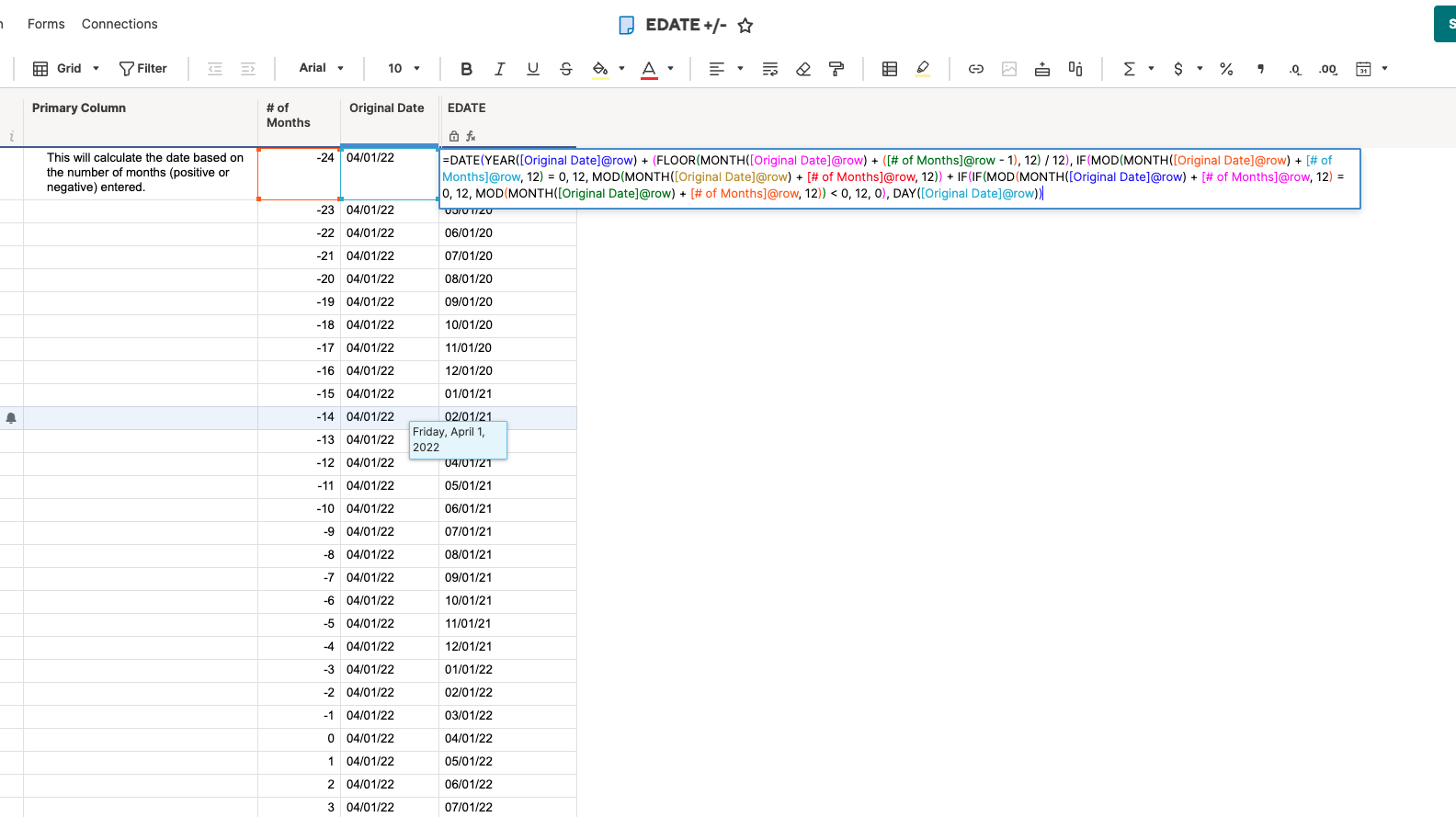Click the lock icon in EDATE header

[453, 136]
